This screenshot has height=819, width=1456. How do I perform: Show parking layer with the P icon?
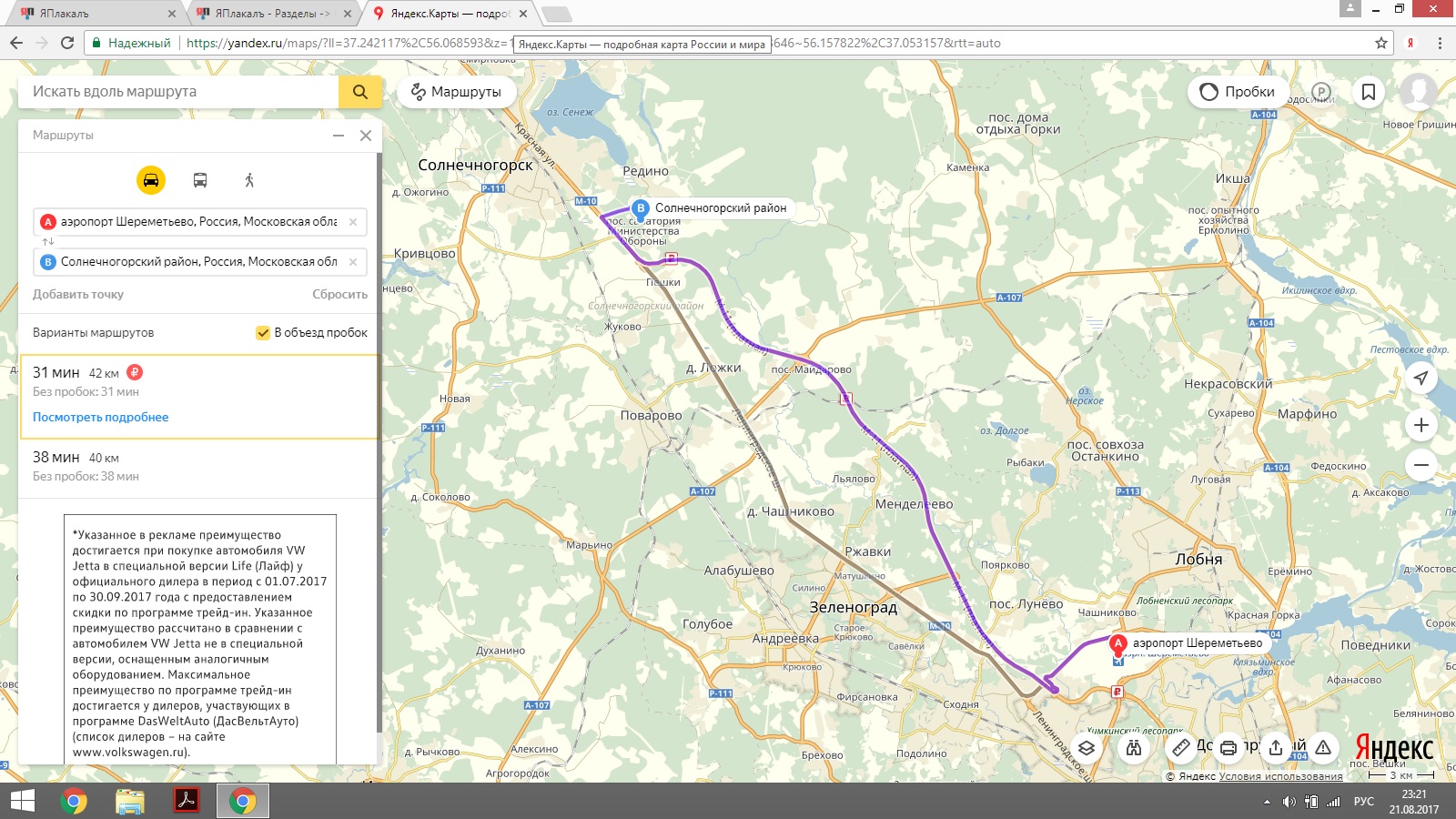point(1321,92)
